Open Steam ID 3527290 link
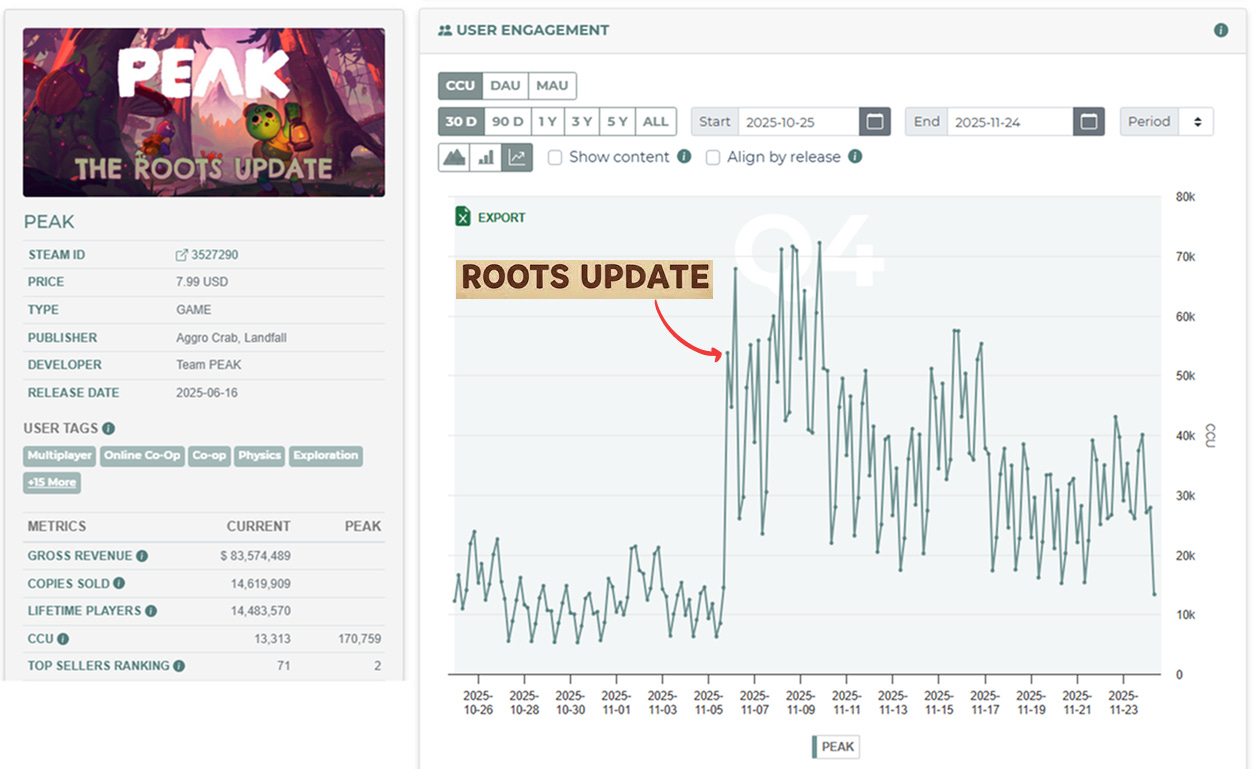The image size is (1257, 769). pos(214,255)
